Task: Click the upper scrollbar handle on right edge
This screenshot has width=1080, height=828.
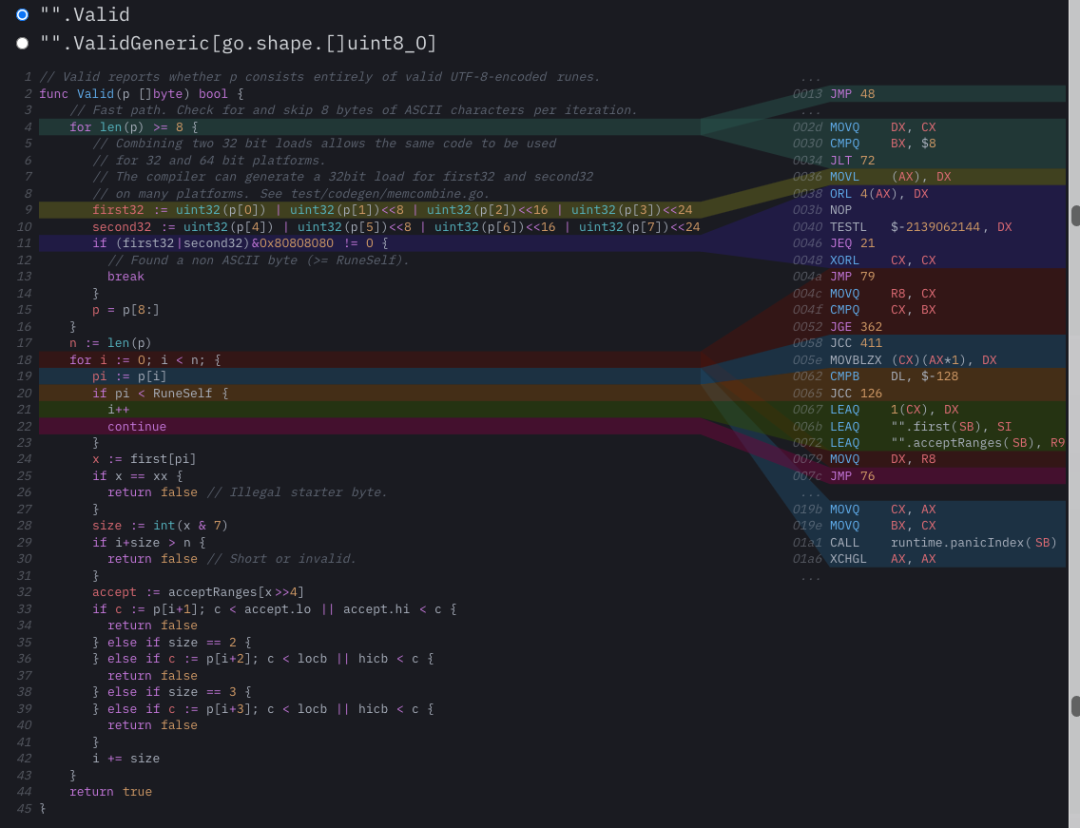Action: pos(1075,215)
